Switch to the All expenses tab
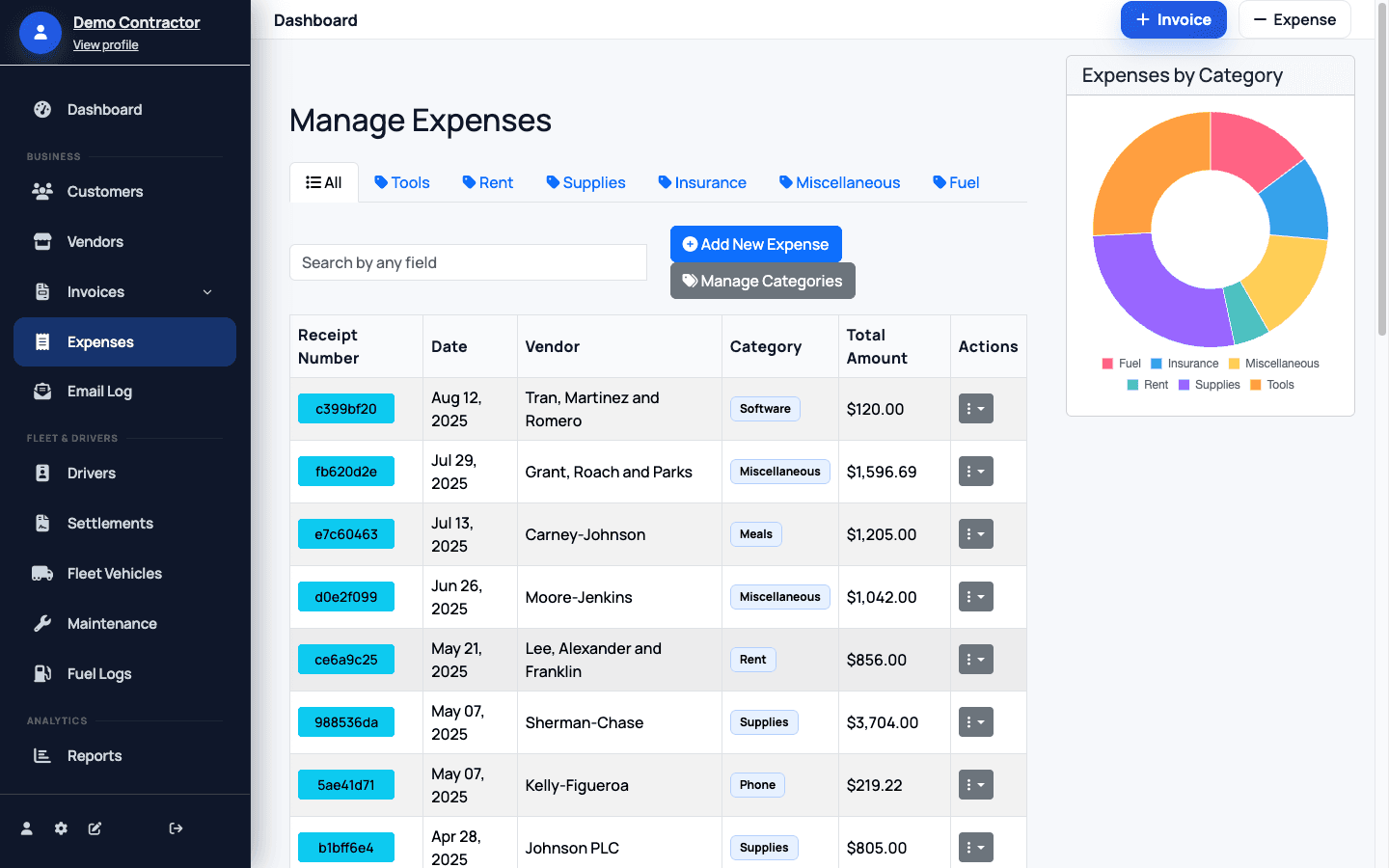The height and width of the screenshot is (868, 1389). point(324,183)
